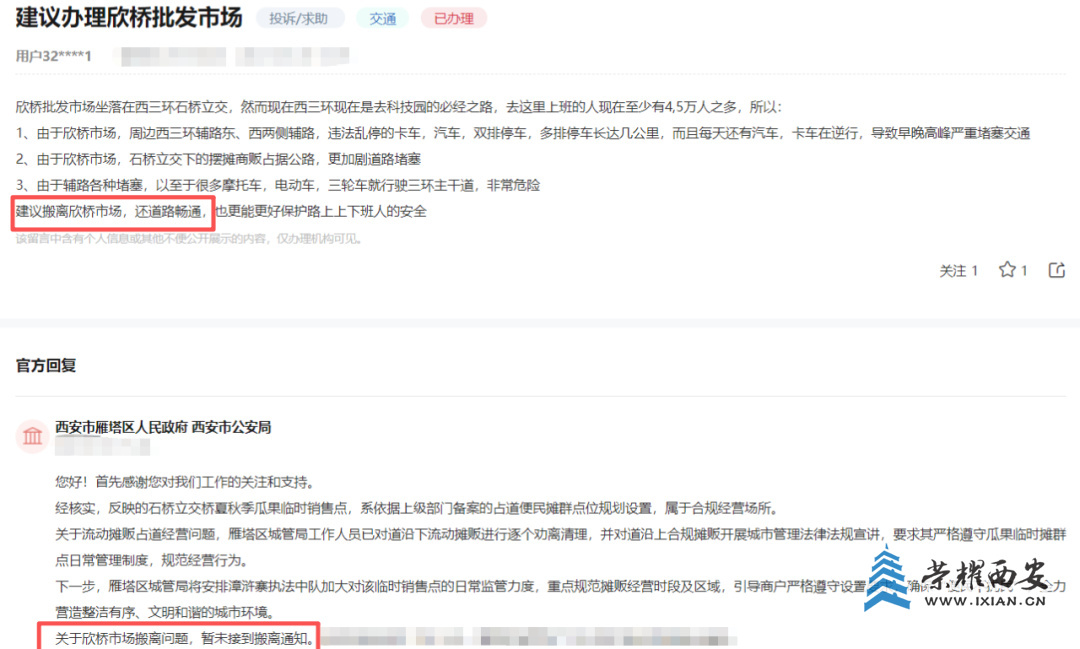Click the government building avatar icon
Screen dimensions: 1080x649
click(x=33, y=436)
